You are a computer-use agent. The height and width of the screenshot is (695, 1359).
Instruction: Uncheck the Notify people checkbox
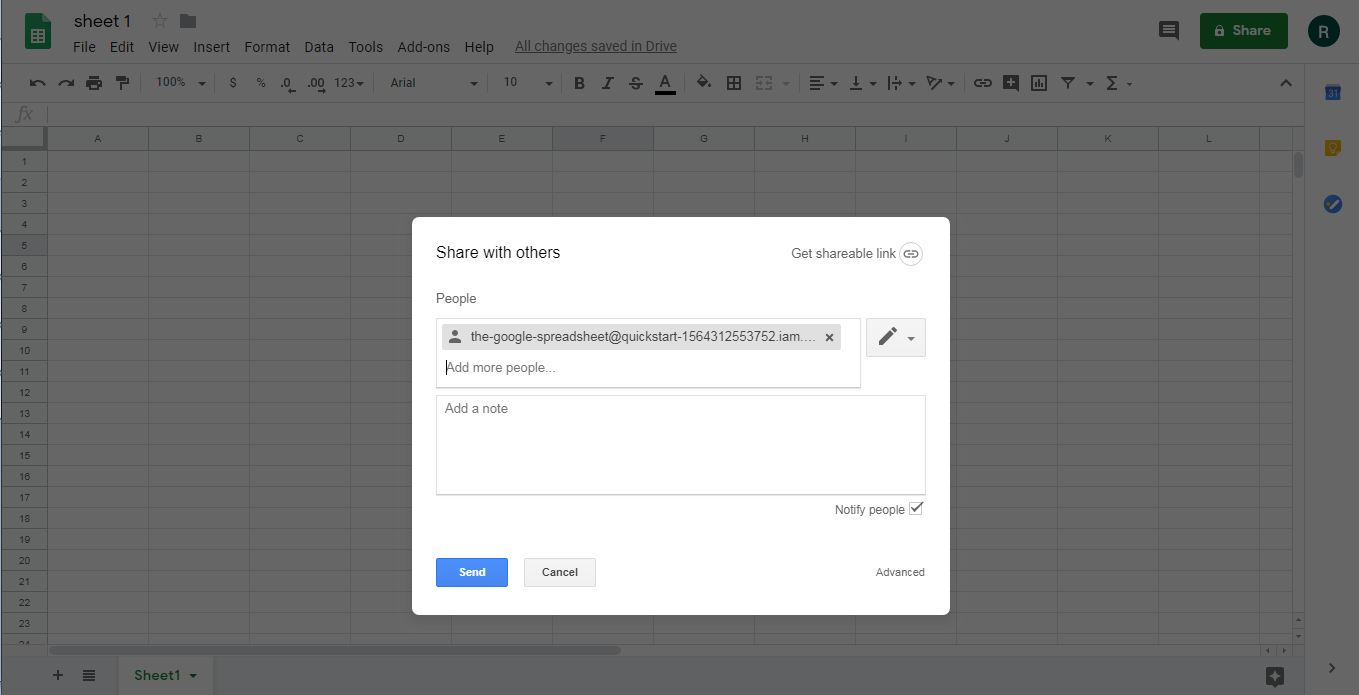click(x=916, y=509)
